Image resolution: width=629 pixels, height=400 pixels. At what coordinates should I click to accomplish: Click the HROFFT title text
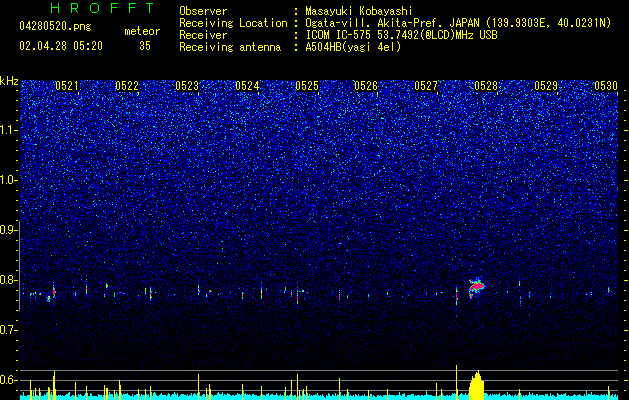click(x=103, y=8)
